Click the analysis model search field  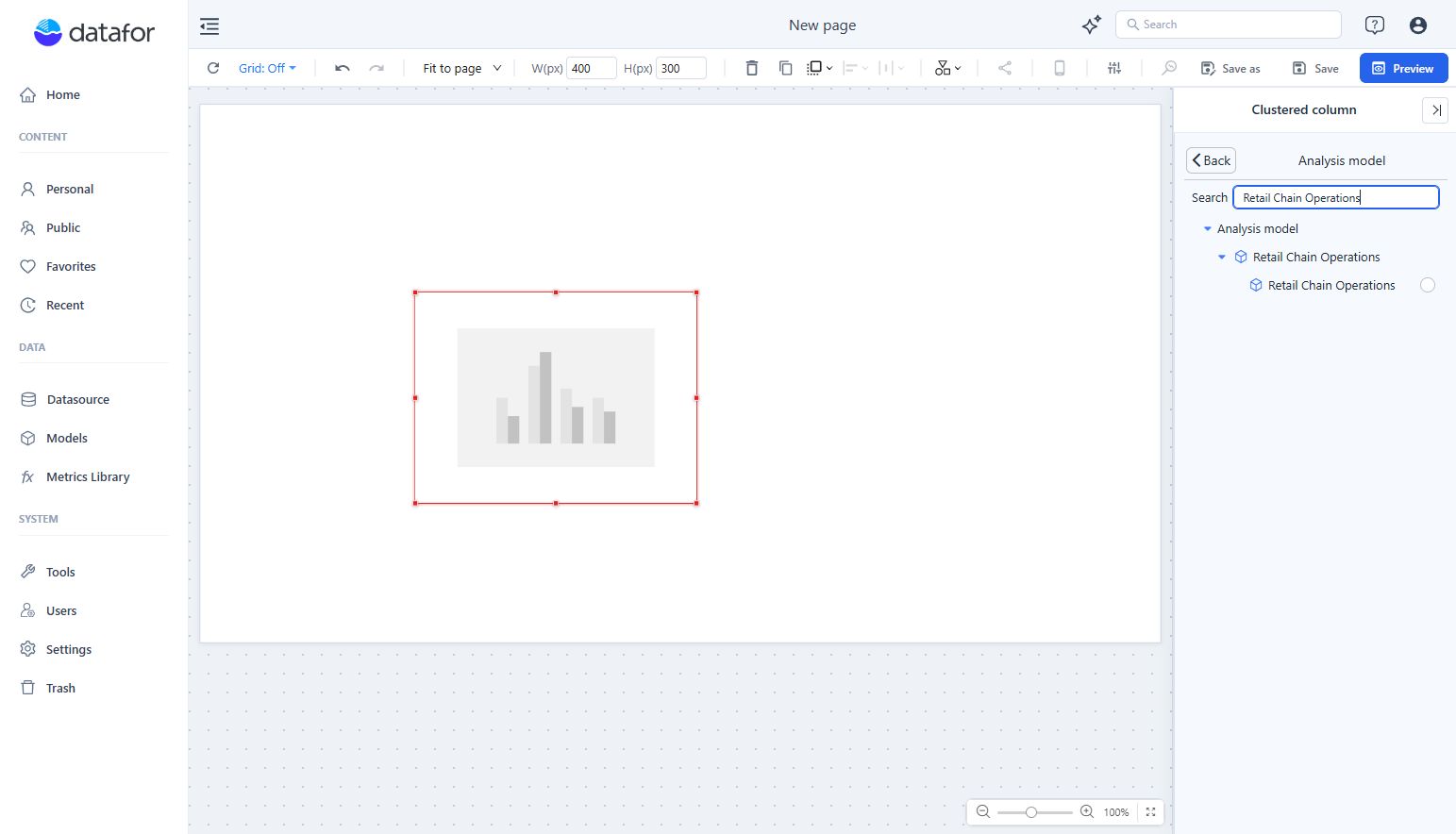(1336, 197)
